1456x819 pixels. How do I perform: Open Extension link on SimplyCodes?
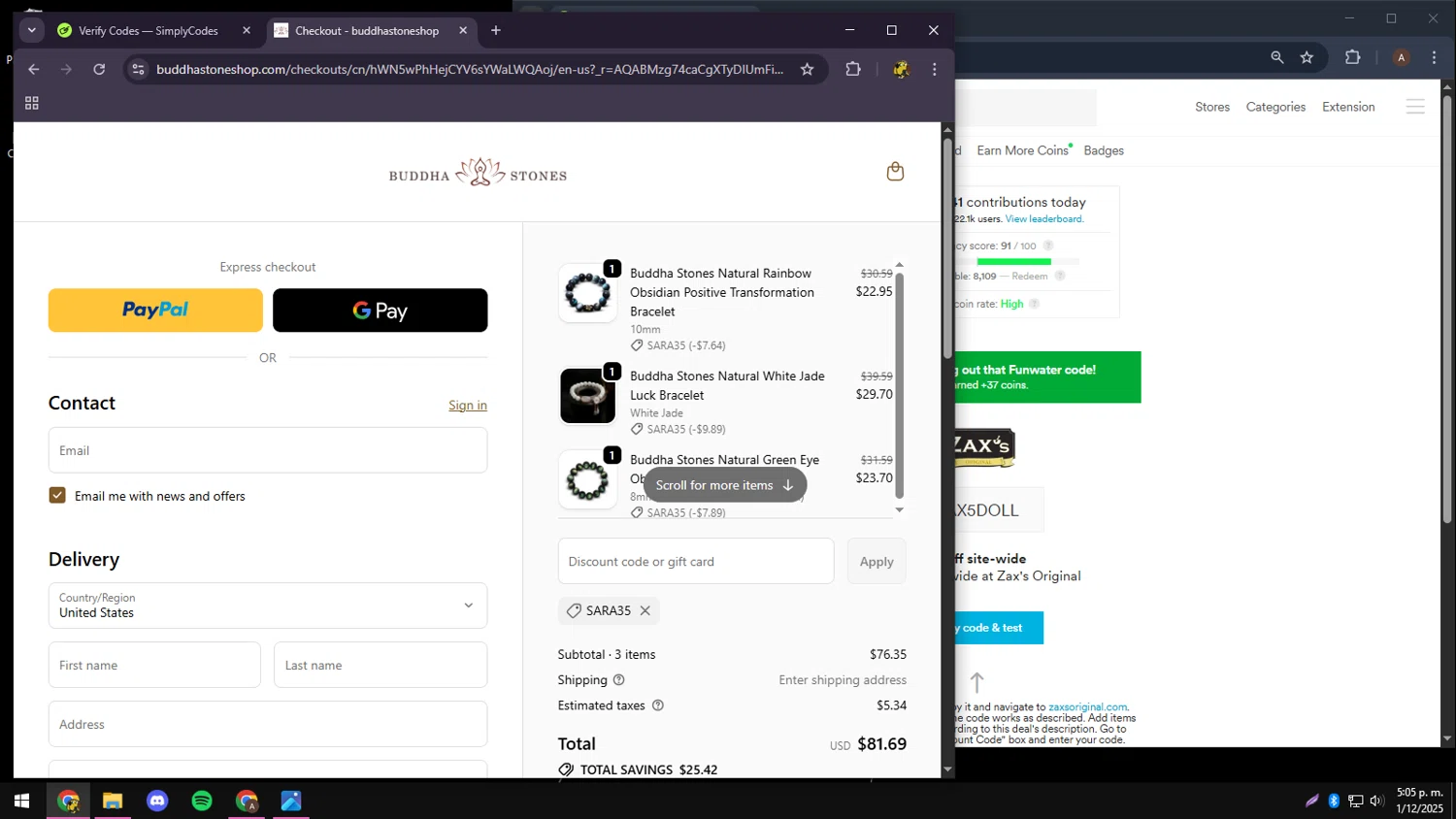pos(1348,107)
